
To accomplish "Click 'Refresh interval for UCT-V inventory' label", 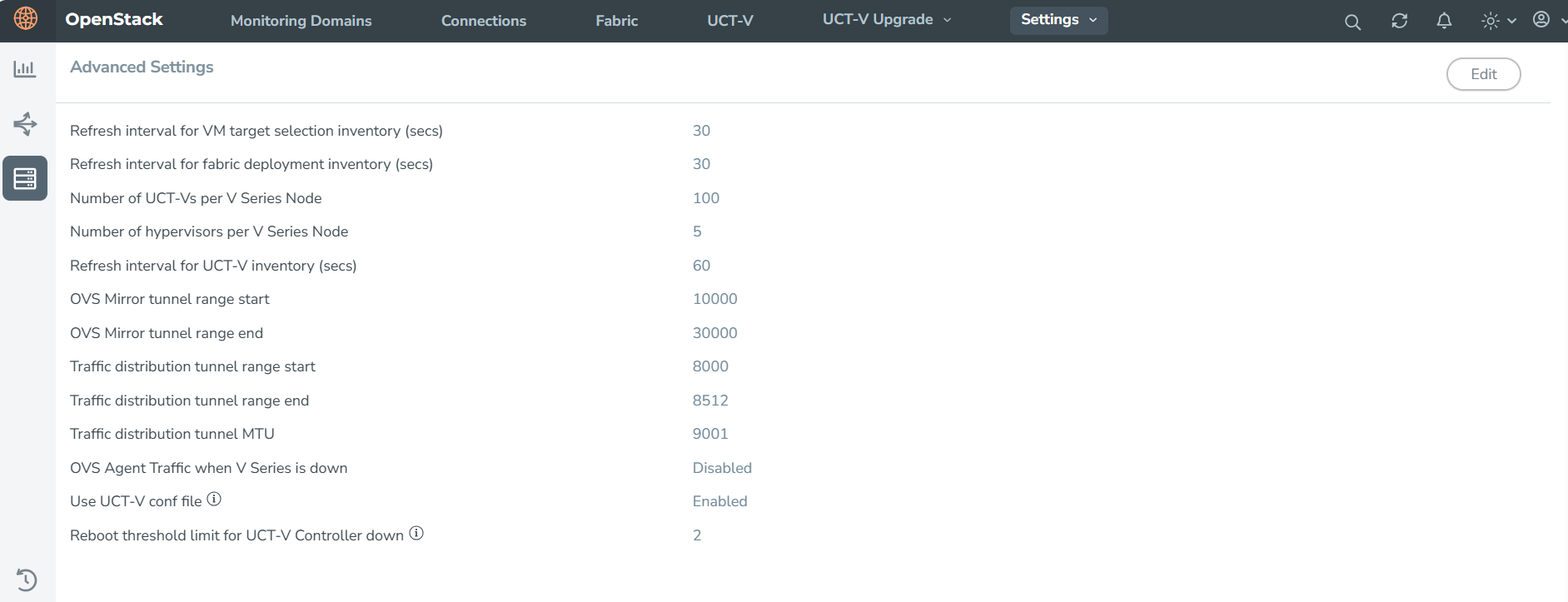I will [213, 266].
